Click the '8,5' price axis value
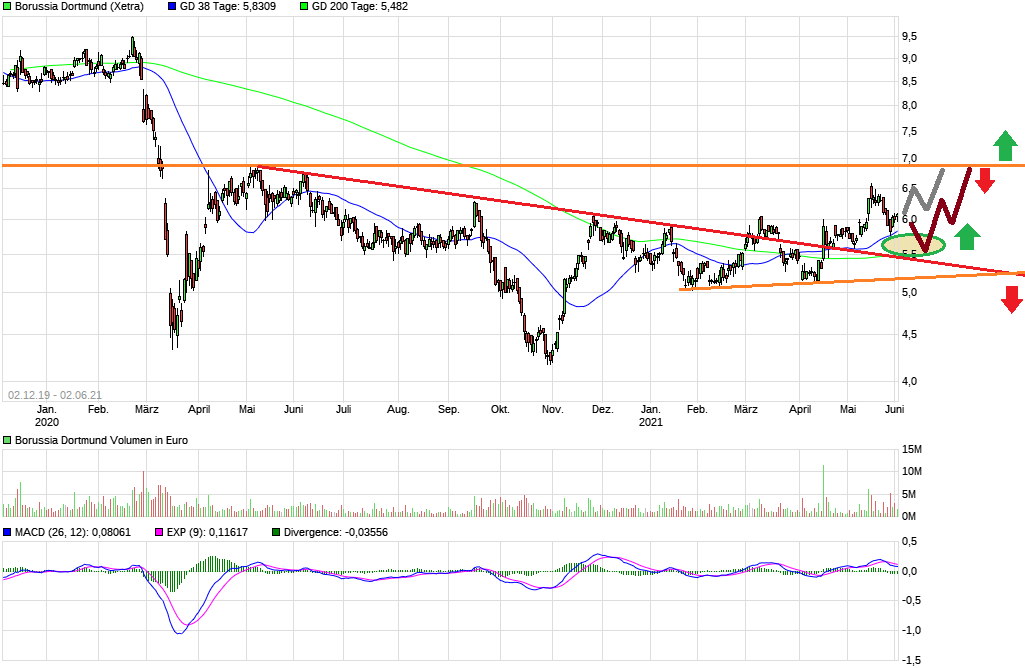The image size is (1025, 668). click(909, 82)
